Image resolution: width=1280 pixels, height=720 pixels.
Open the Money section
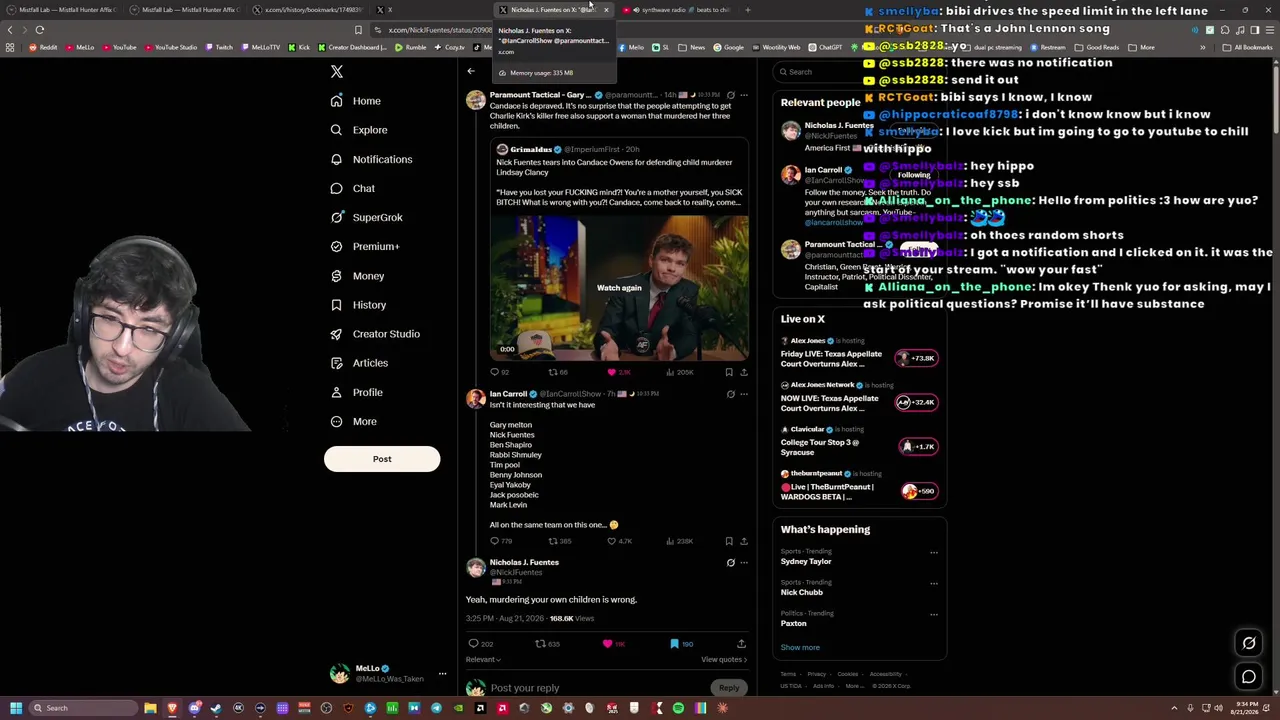[357, 276]
